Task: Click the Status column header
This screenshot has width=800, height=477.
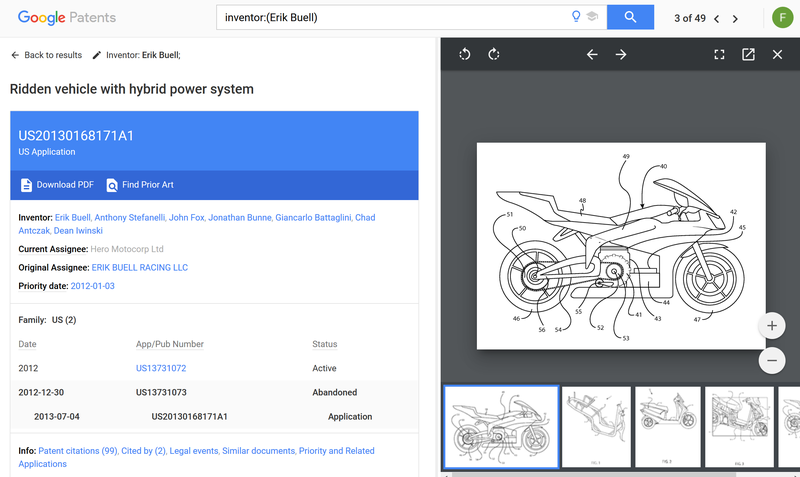Action: coord(324,344)
